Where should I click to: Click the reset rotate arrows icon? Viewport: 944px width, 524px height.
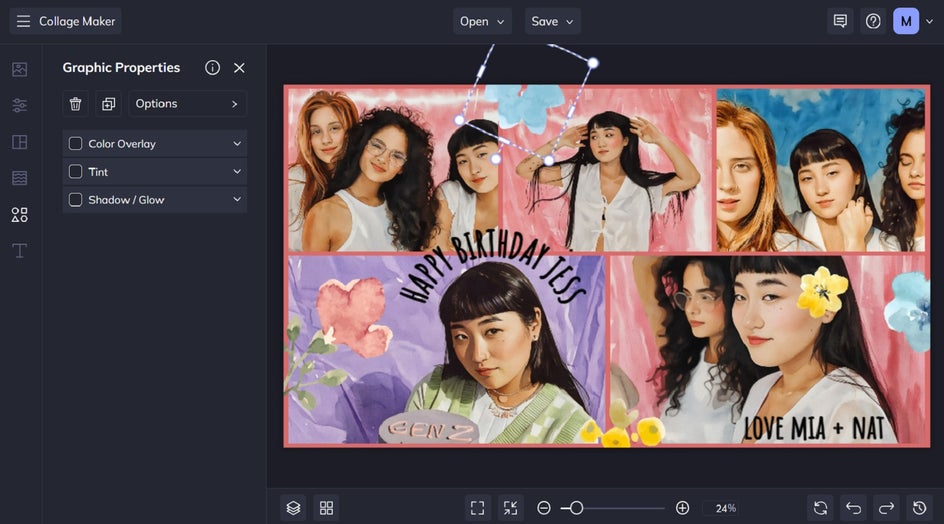(820, 508)
